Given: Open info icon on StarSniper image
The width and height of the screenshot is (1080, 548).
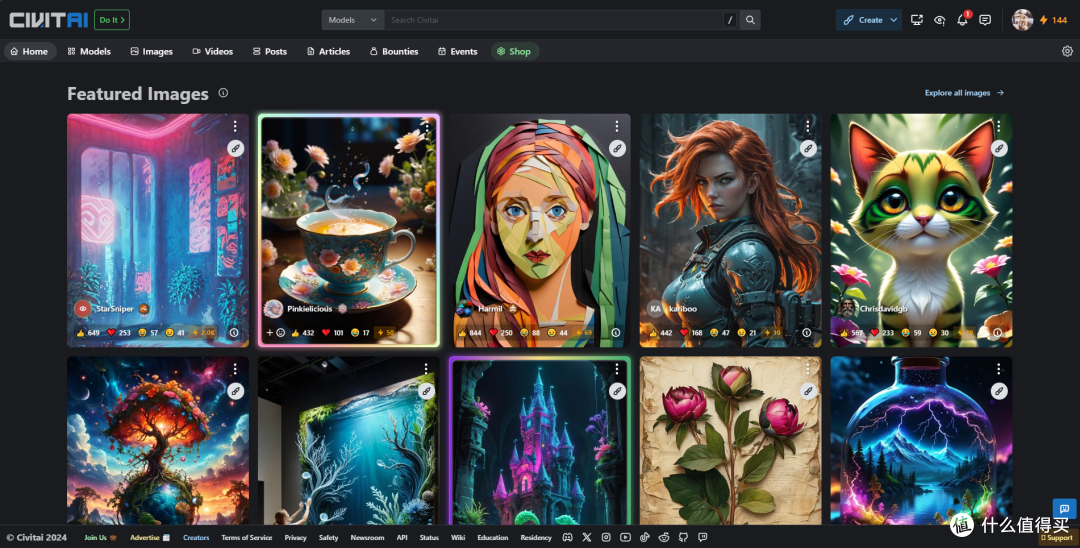Looking at the screenshot, I should pyautogui.click(x=233, y=333).
